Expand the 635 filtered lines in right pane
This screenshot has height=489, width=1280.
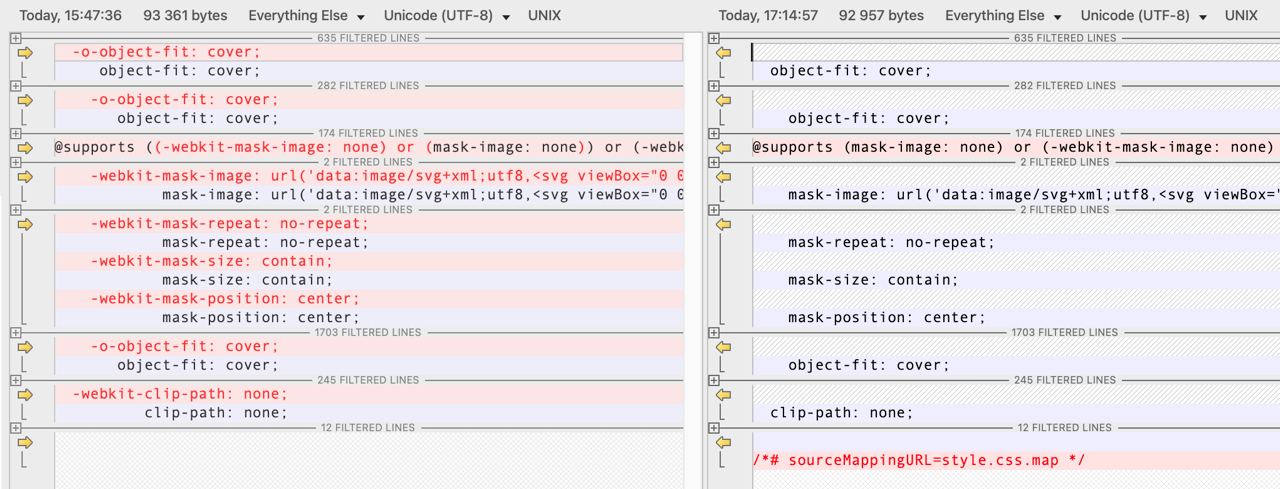[x=713, y=38]
